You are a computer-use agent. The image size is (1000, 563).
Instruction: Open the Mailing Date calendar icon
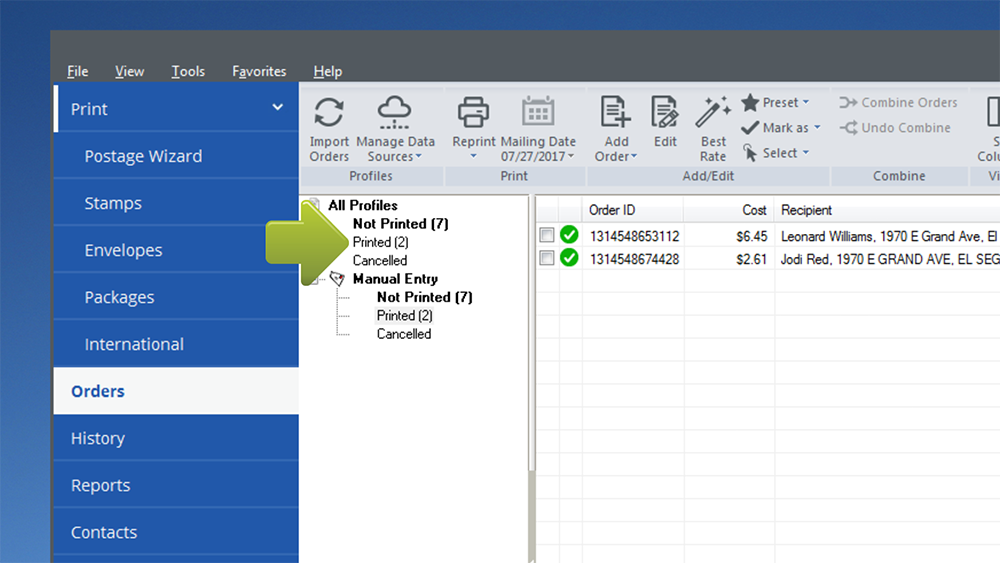pos(538,112)
